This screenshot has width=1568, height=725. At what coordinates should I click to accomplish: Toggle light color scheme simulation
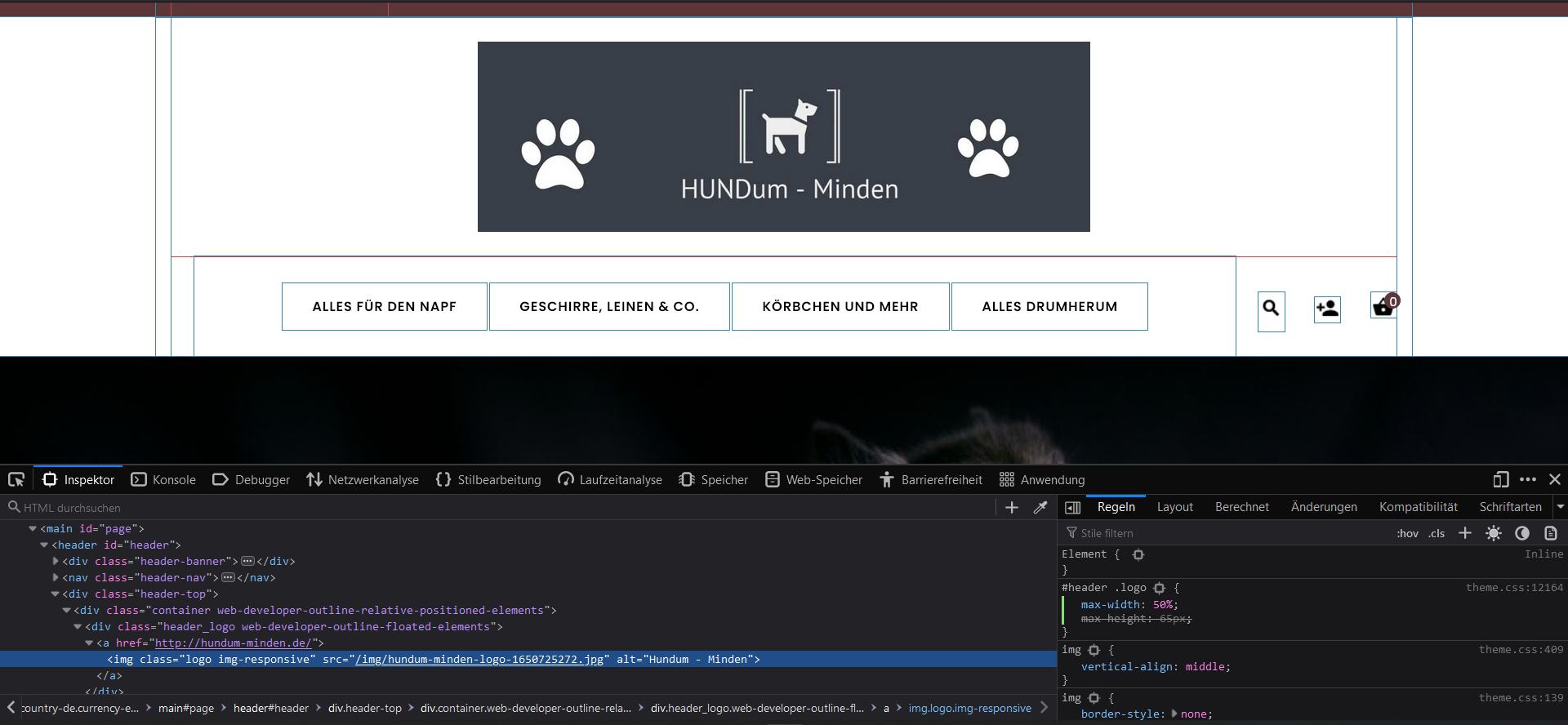tap(1494, 533)
